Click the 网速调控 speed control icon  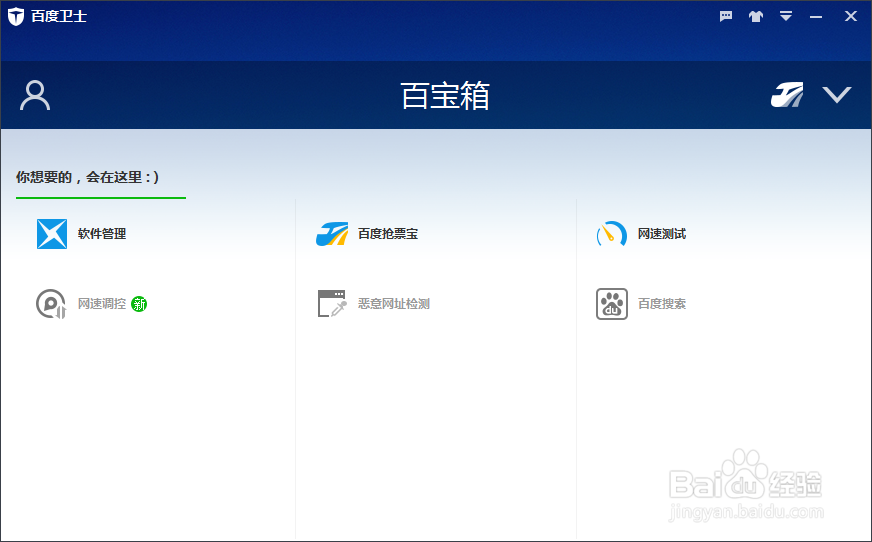[x=51, y=304]
